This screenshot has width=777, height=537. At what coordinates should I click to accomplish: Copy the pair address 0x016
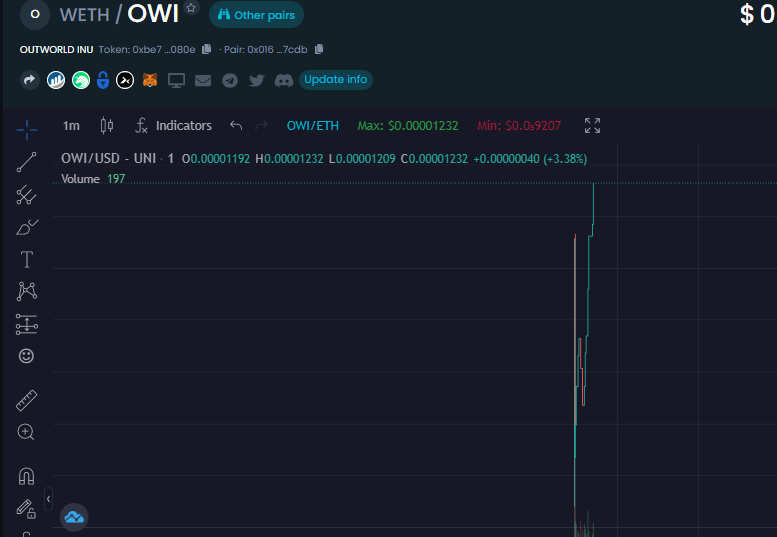(x=319, y=49)
